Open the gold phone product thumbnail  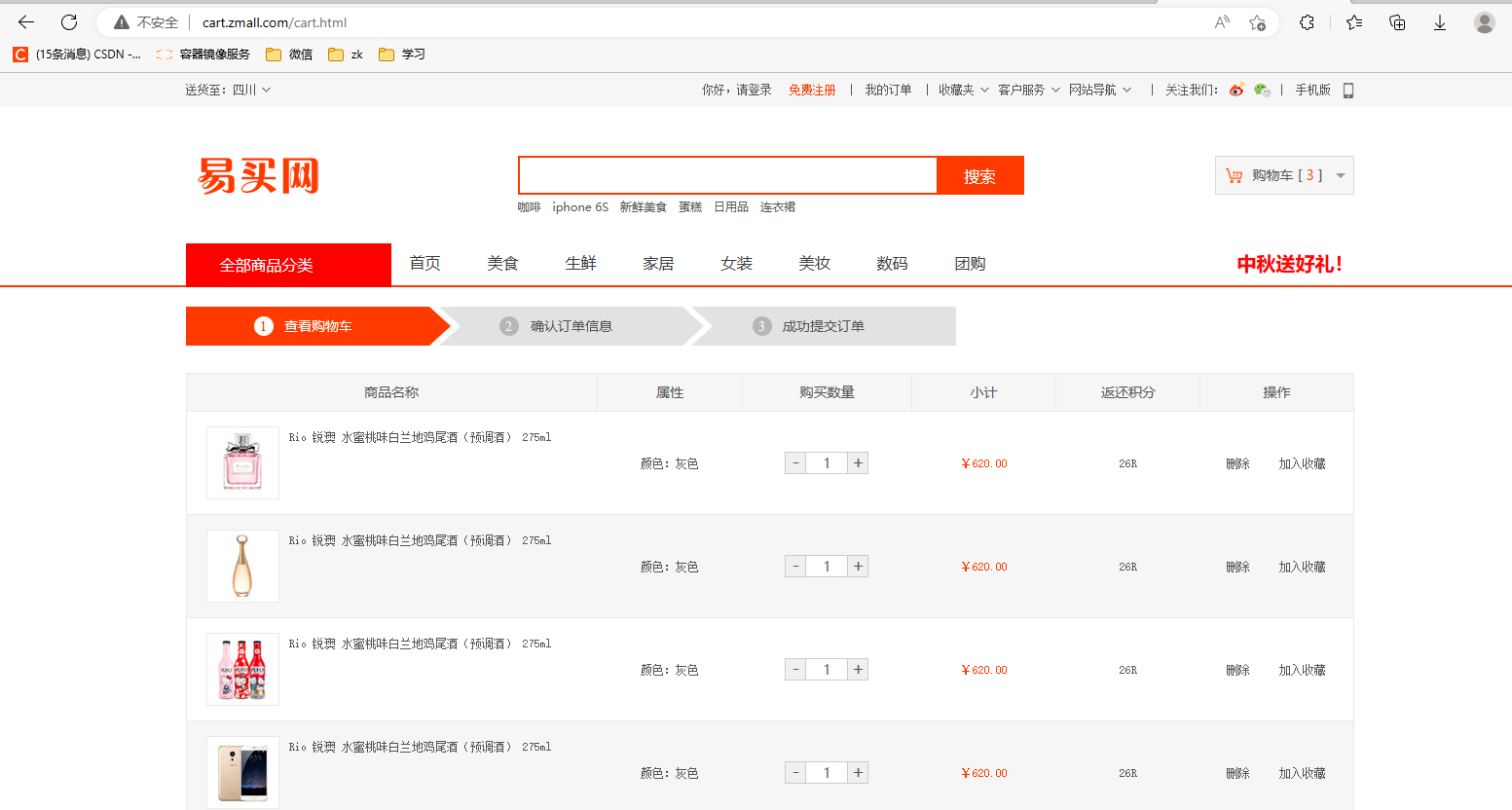tap(242, 772)
